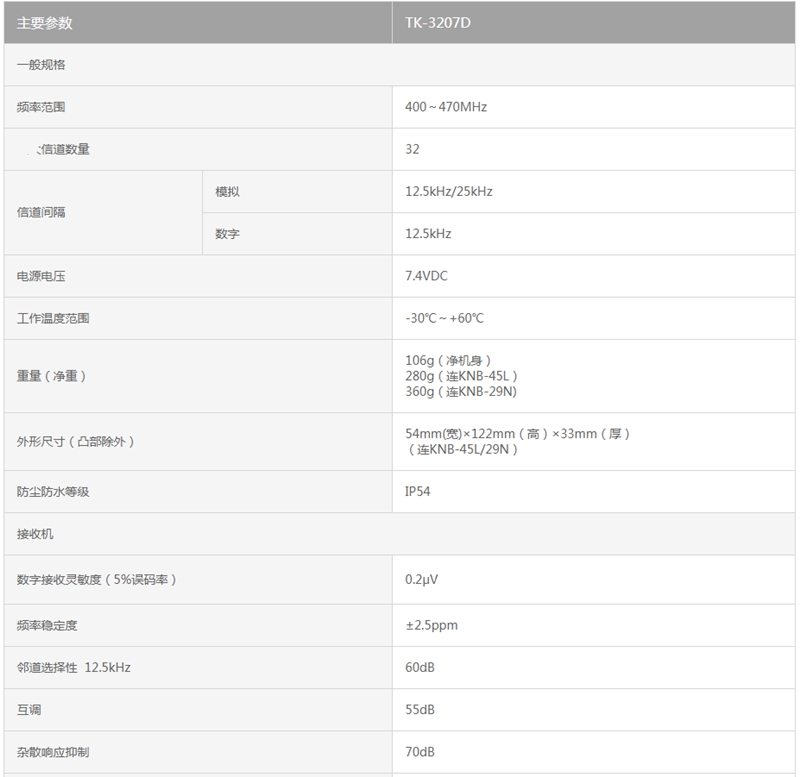Click the 电源电压 label
This screenshot has width=800, height=777.
click(41, 277)
